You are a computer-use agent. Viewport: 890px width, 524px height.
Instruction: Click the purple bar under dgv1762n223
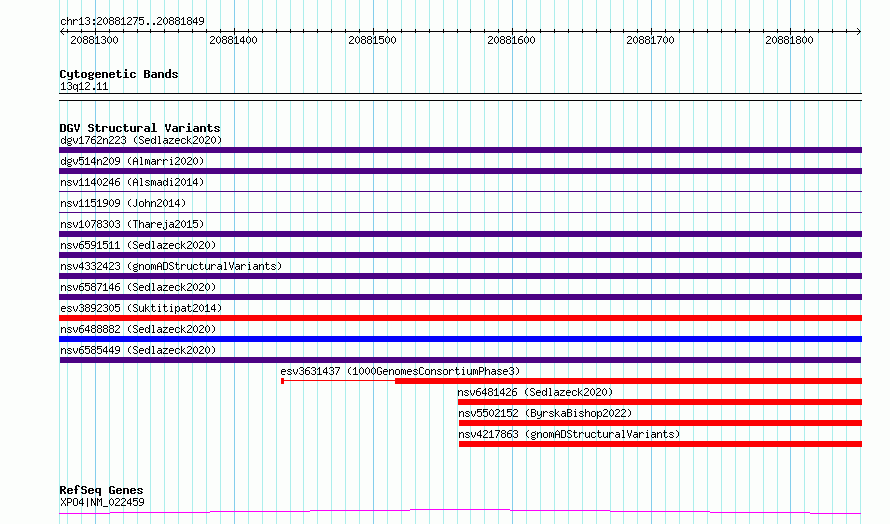460,150
